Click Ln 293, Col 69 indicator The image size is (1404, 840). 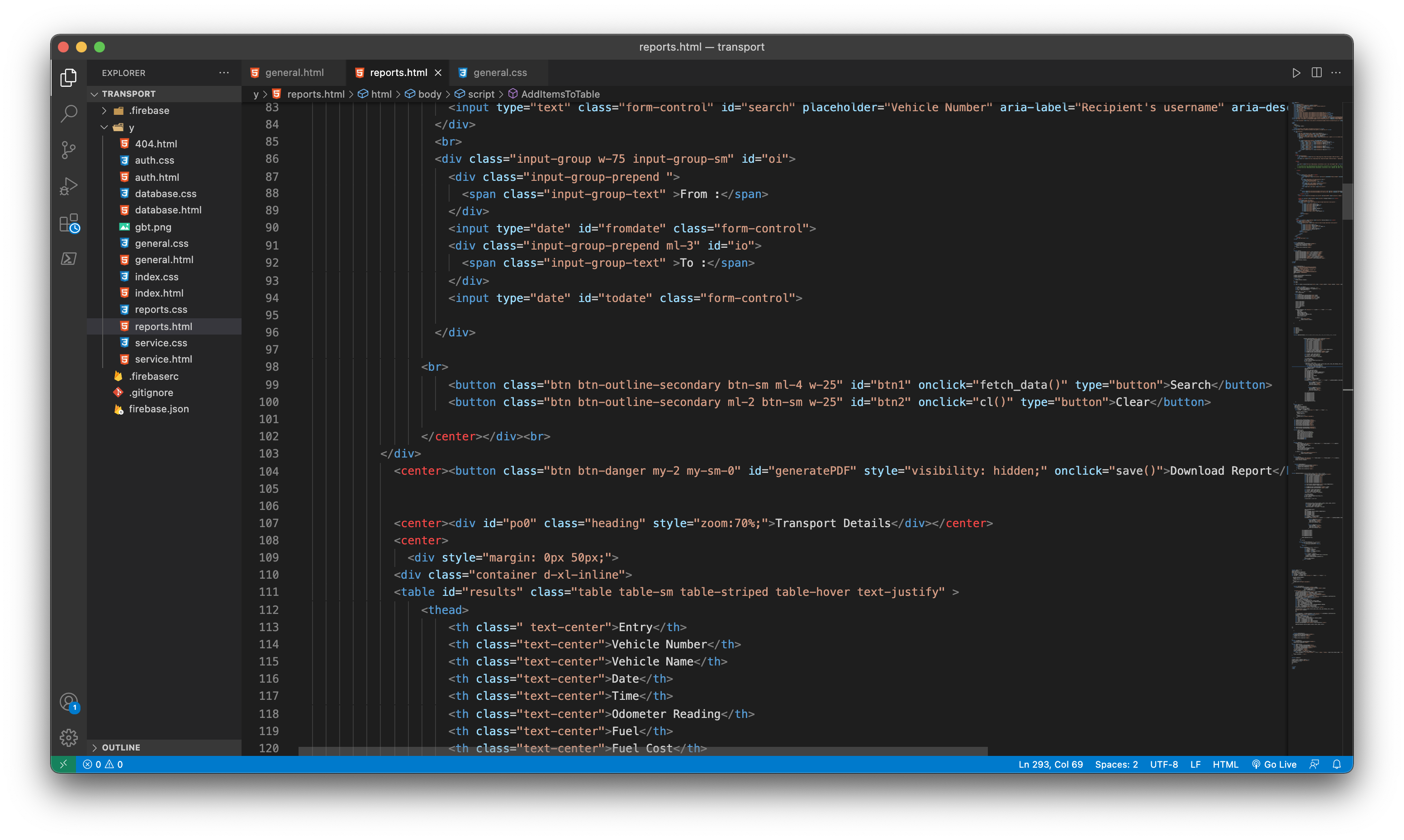pos(1050,764)
